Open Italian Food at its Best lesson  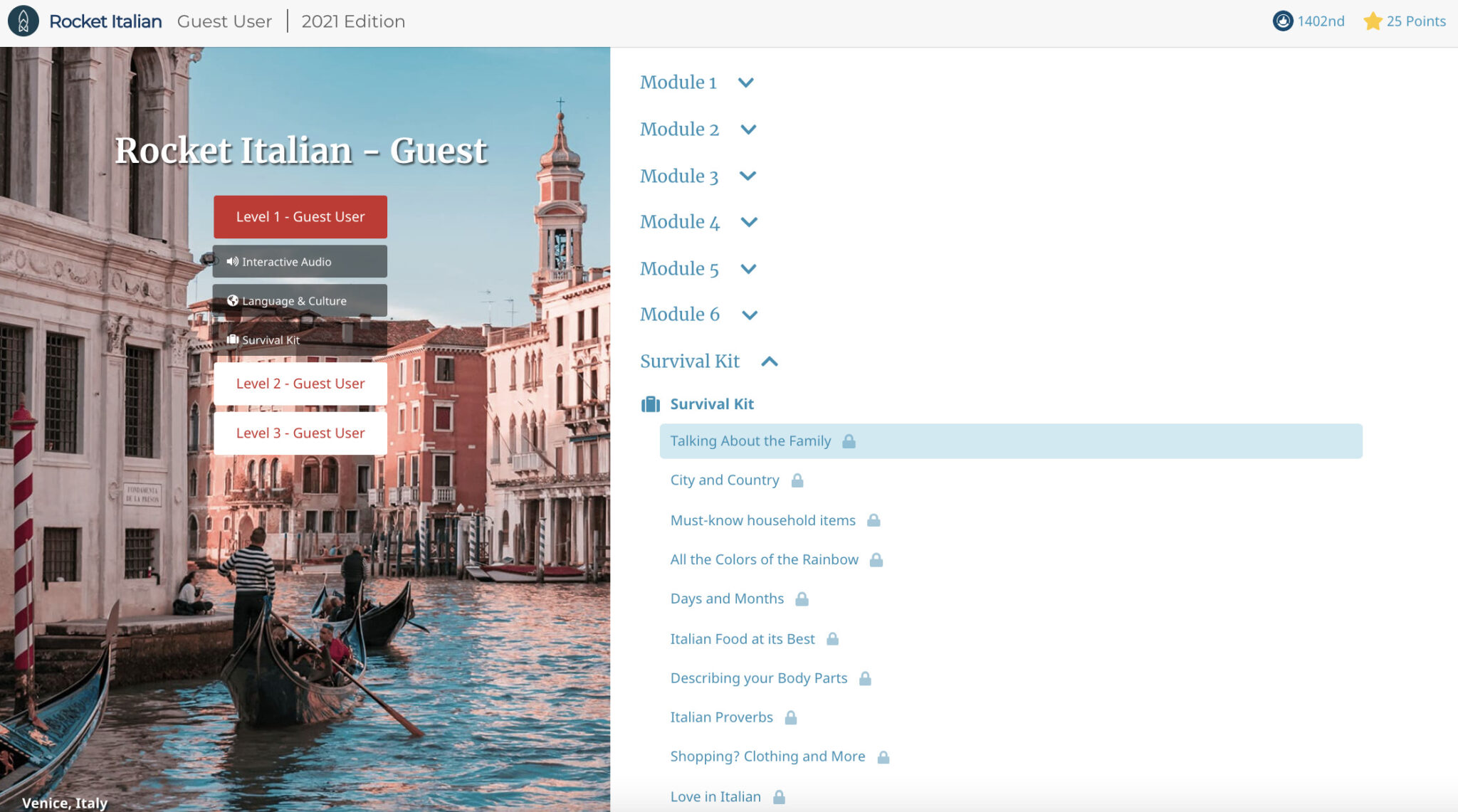click(742, 639)
